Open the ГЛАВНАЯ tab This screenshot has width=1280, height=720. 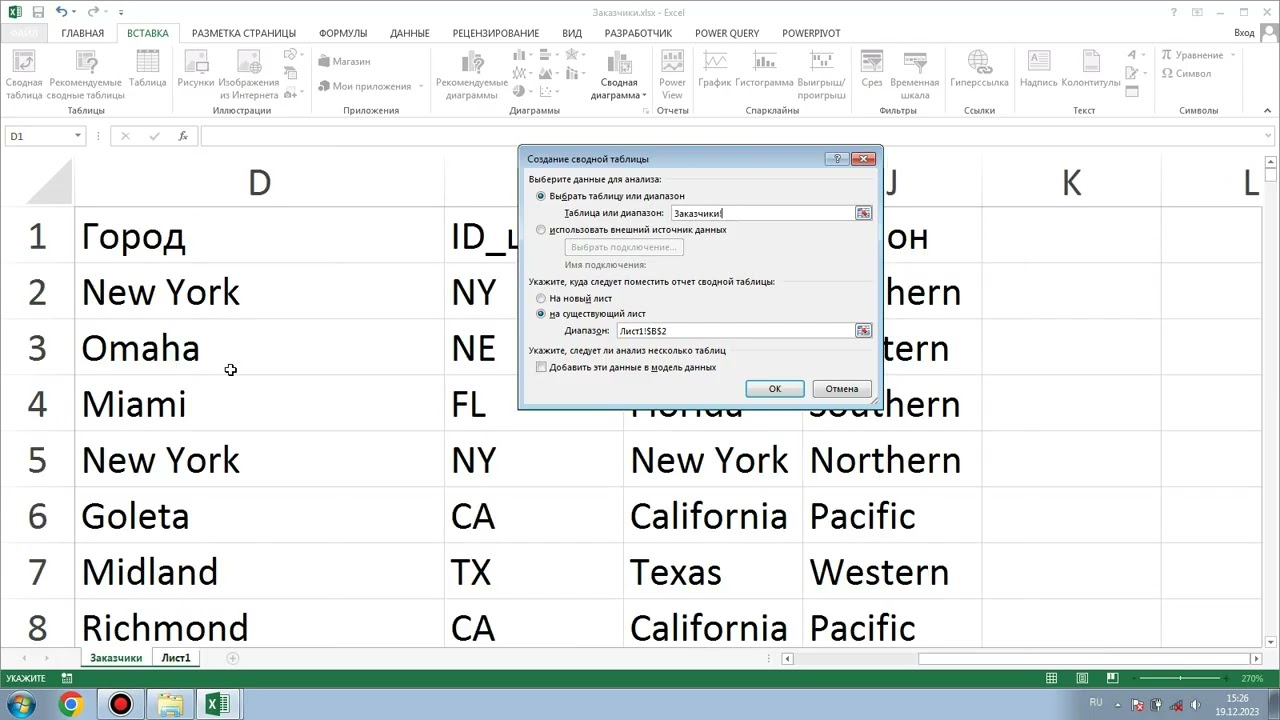(82, 33)
